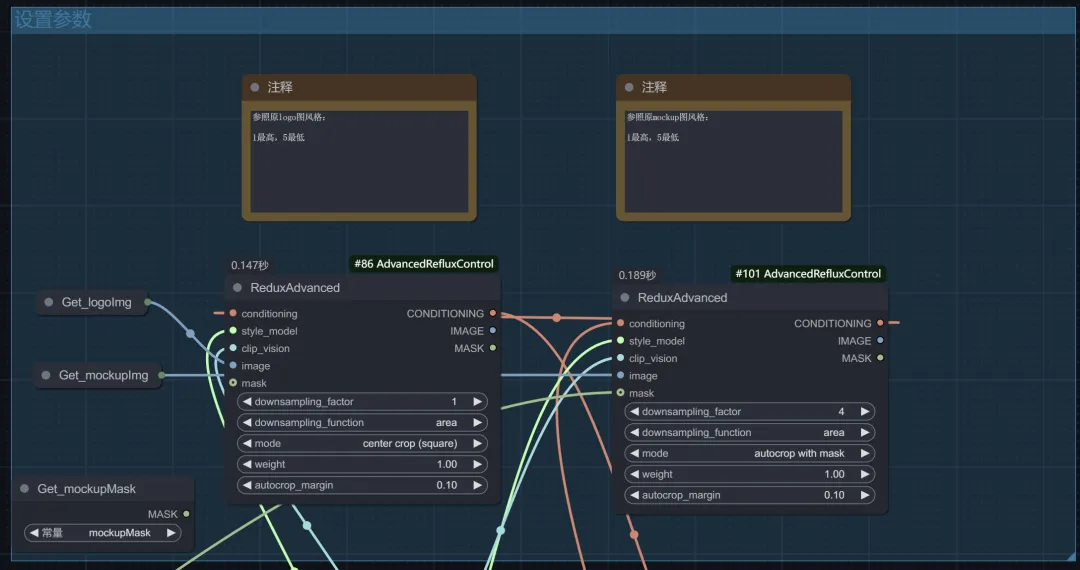Select next mode in node #86 with right arrow

477,443
